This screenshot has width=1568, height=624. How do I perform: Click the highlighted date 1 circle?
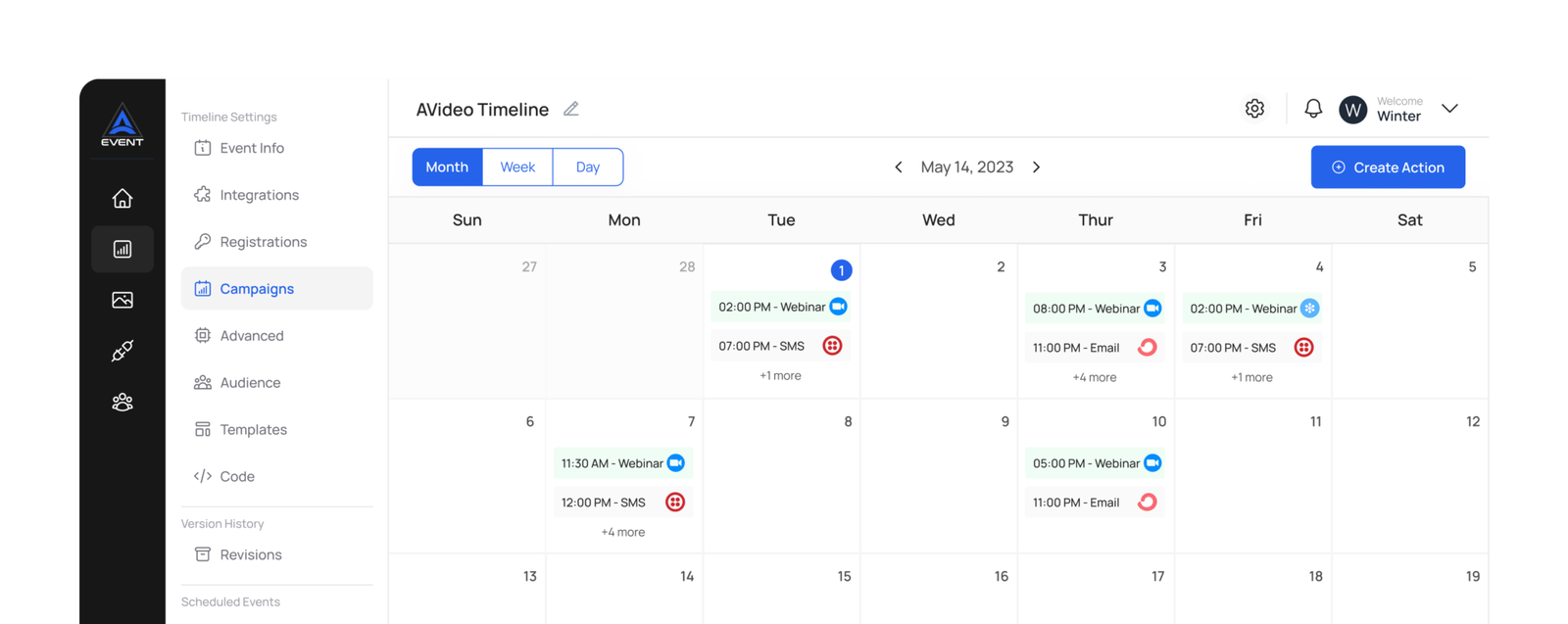coord(841,270)
